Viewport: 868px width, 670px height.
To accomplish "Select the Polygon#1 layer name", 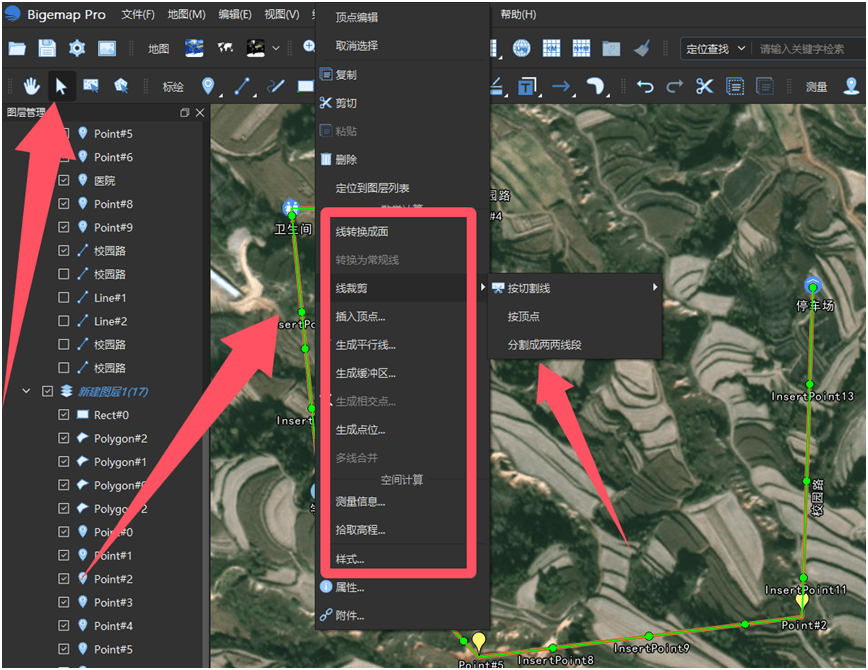I will point(120,462).
